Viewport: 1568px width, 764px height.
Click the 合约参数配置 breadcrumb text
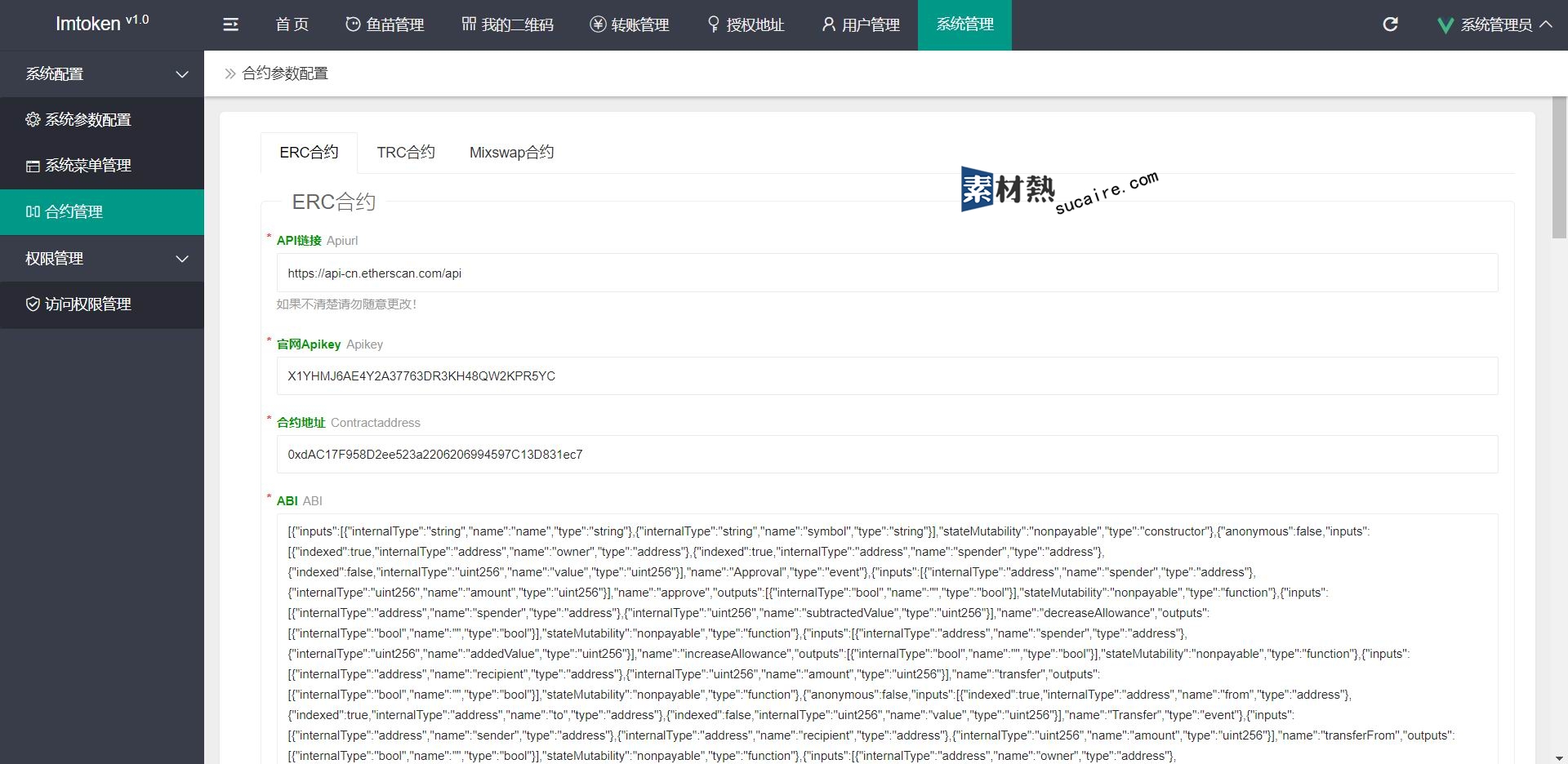285,73
